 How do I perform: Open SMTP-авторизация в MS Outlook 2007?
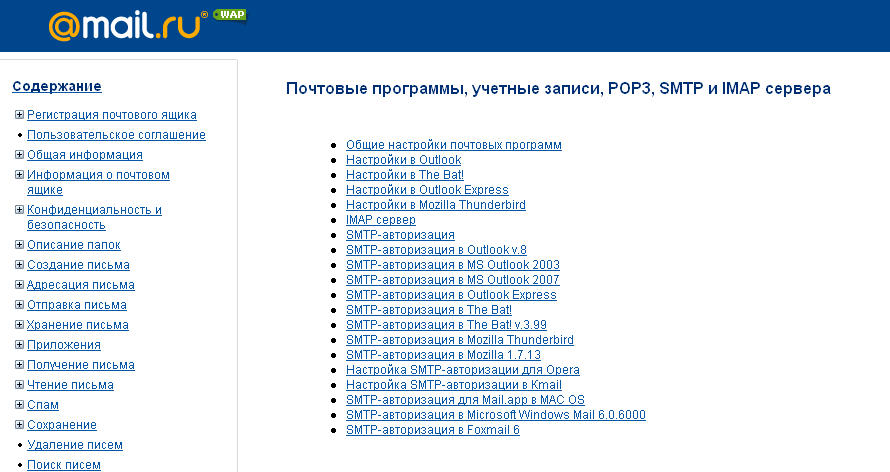(x=453, y=280)
